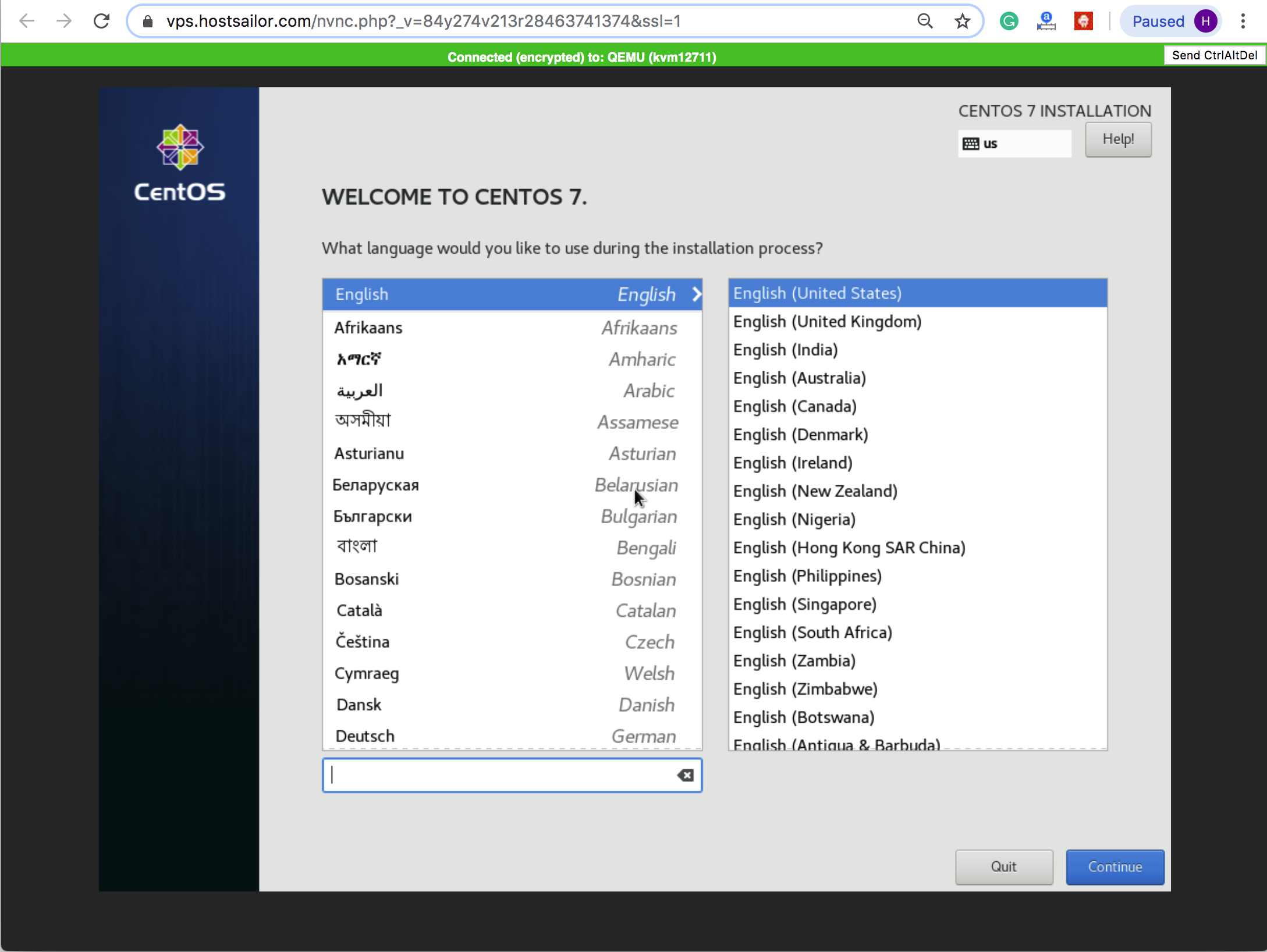The height and width of the screenshot is (952, 1267).
Task: Click the Help button icon
Action: point(1117,139)
